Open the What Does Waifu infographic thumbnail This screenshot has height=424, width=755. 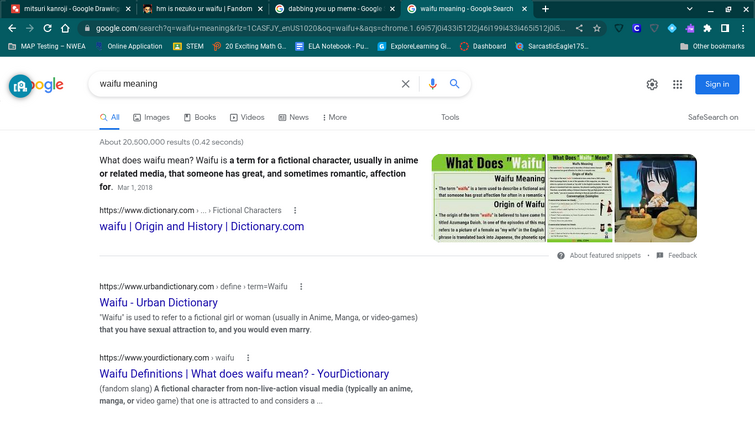(489, 198)
